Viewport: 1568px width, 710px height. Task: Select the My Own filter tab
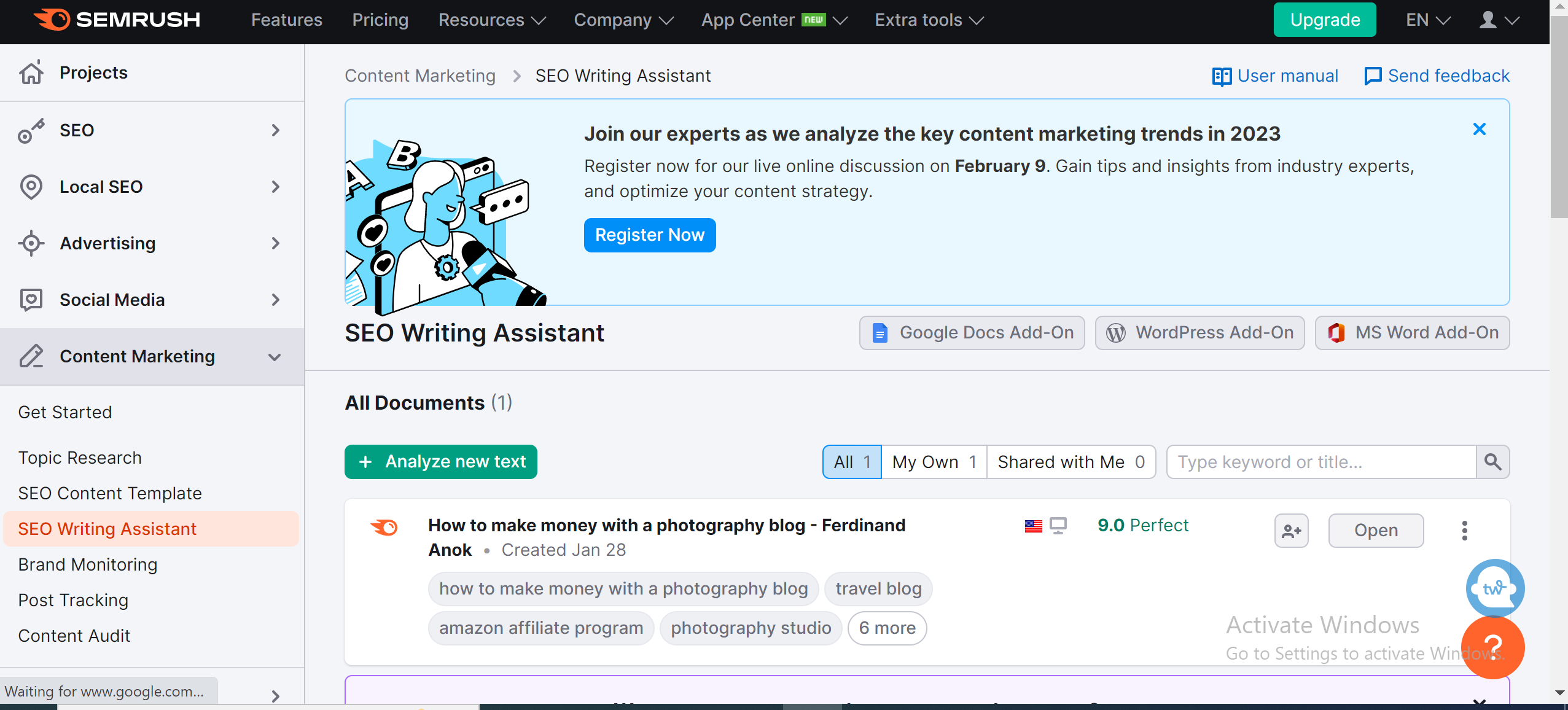[x=934, y=462]
